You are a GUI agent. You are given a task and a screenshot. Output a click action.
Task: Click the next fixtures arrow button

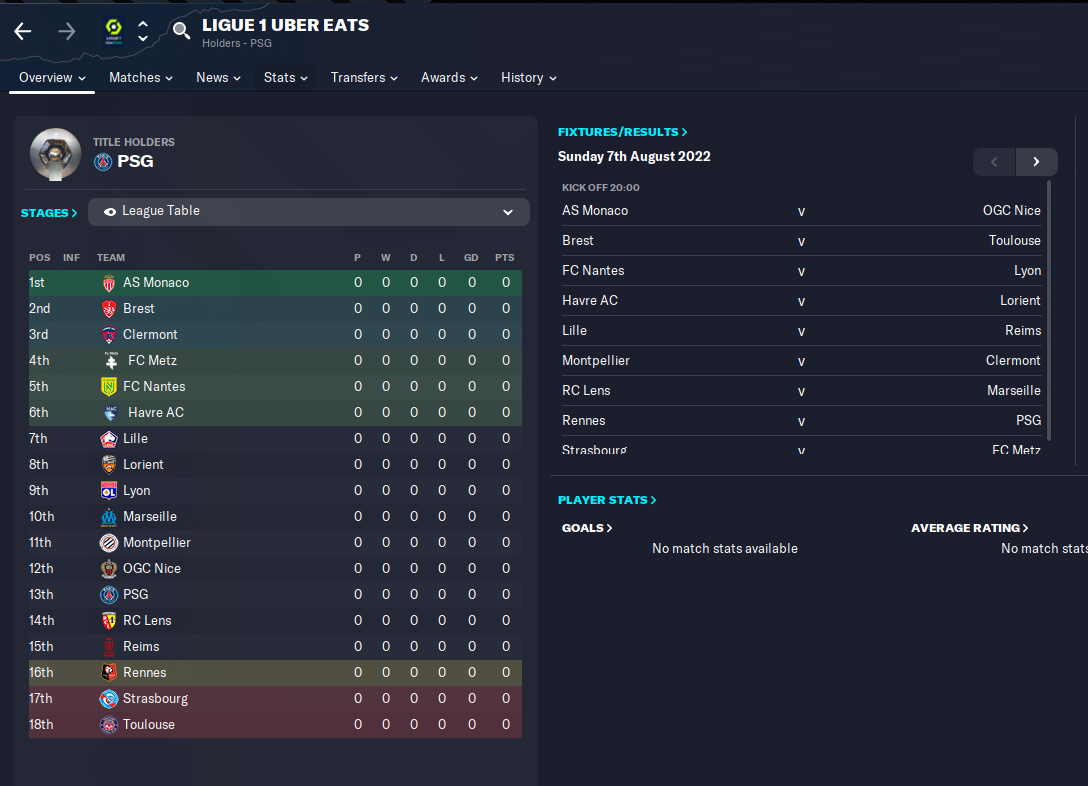click(1036, 161)
